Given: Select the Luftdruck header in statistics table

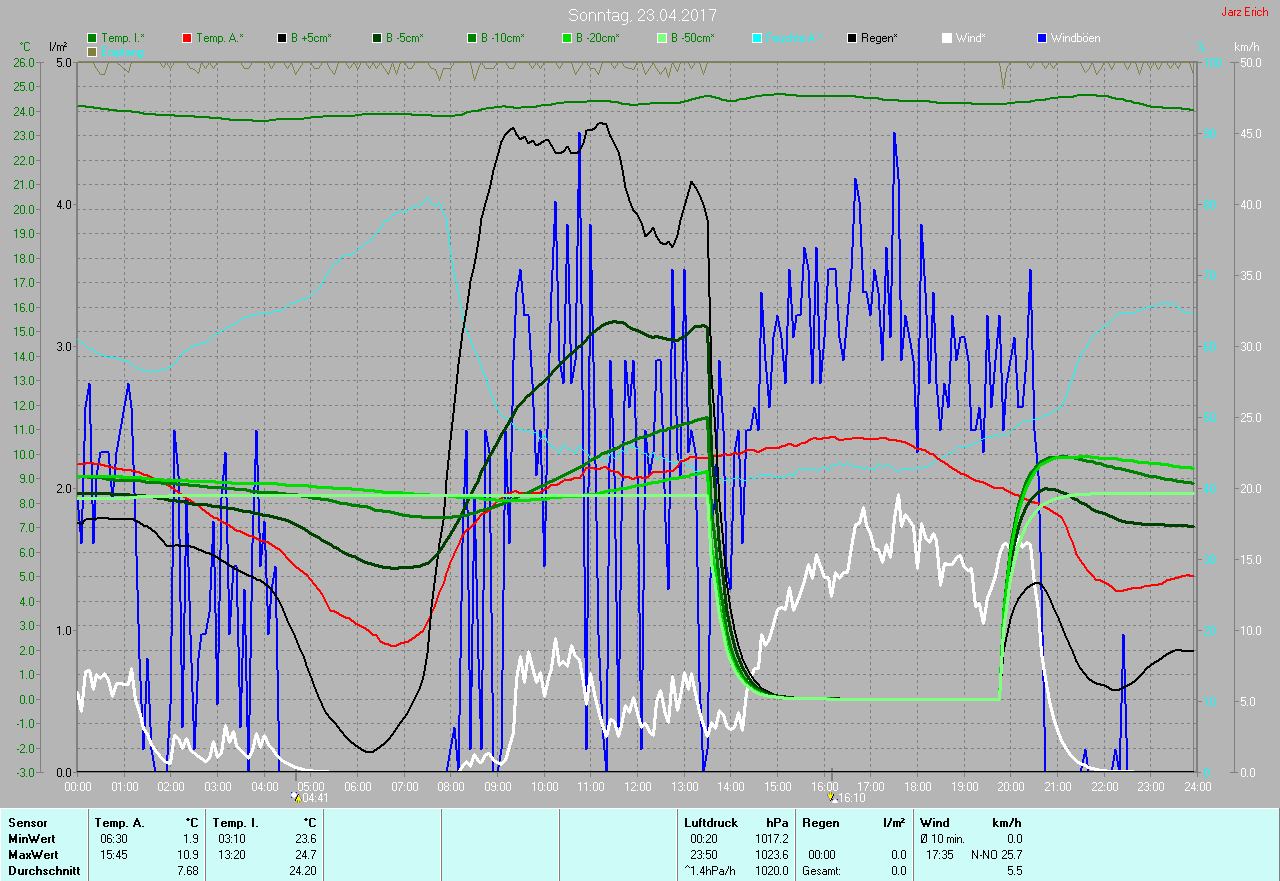Looking at the screenshot, I should [709, 822].
